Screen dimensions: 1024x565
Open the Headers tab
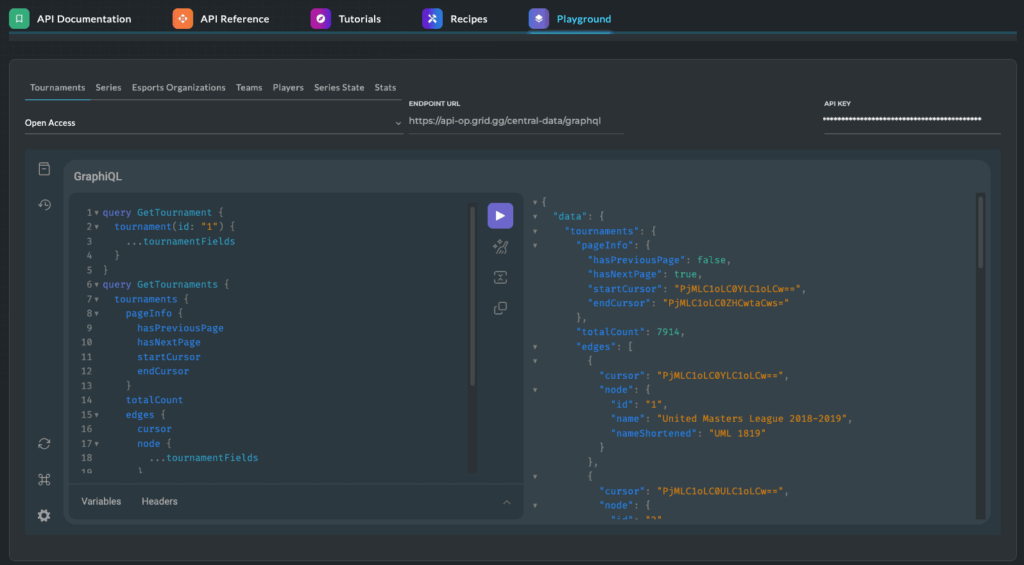[158, 501]
